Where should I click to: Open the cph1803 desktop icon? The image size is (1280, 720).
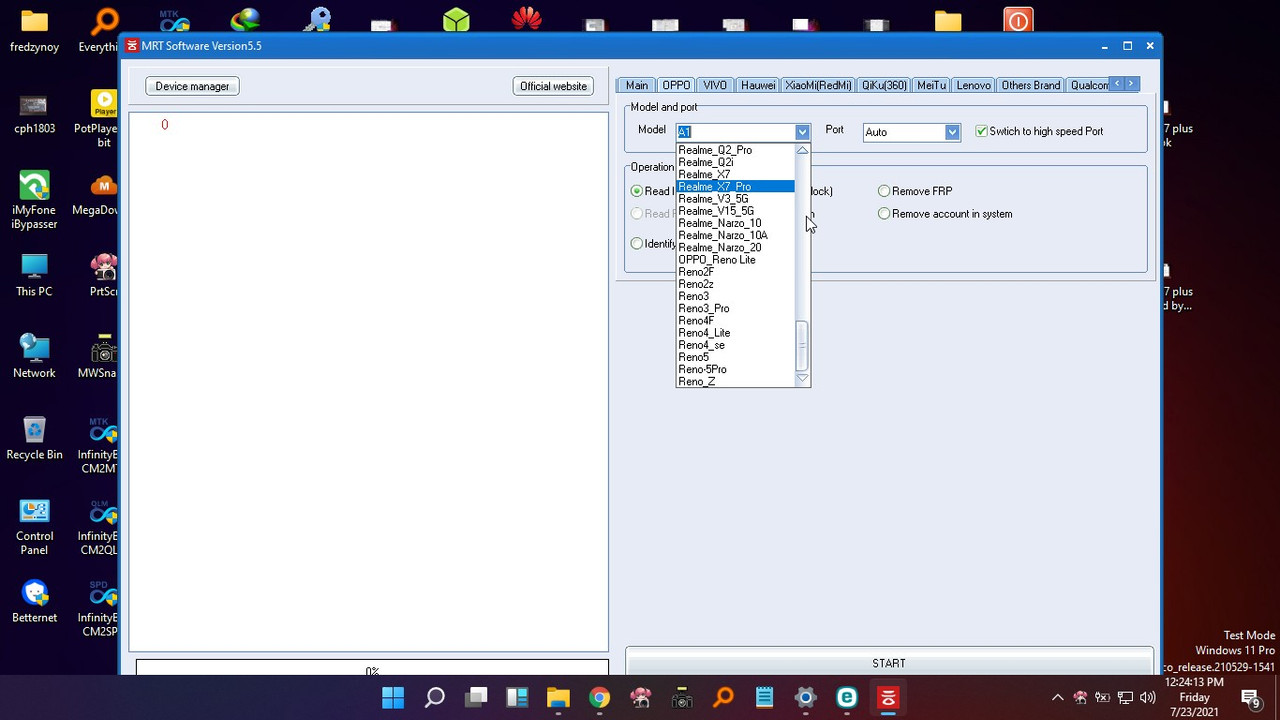(34, 113)
